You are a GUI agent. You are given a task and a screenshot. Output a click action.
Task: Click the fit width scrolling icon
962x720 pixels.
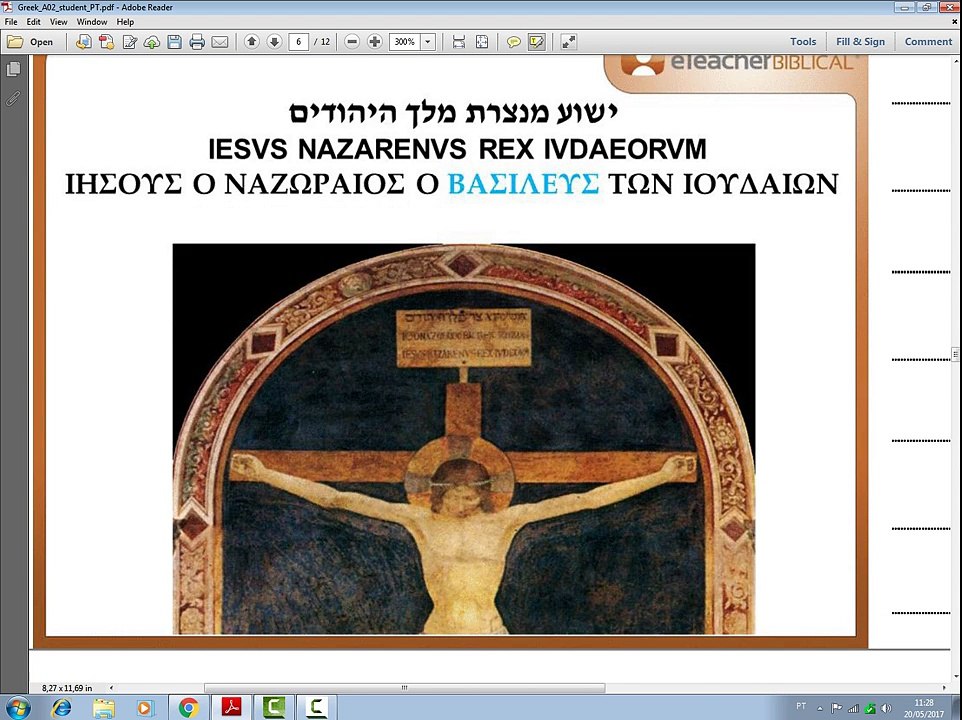[458, 42]
